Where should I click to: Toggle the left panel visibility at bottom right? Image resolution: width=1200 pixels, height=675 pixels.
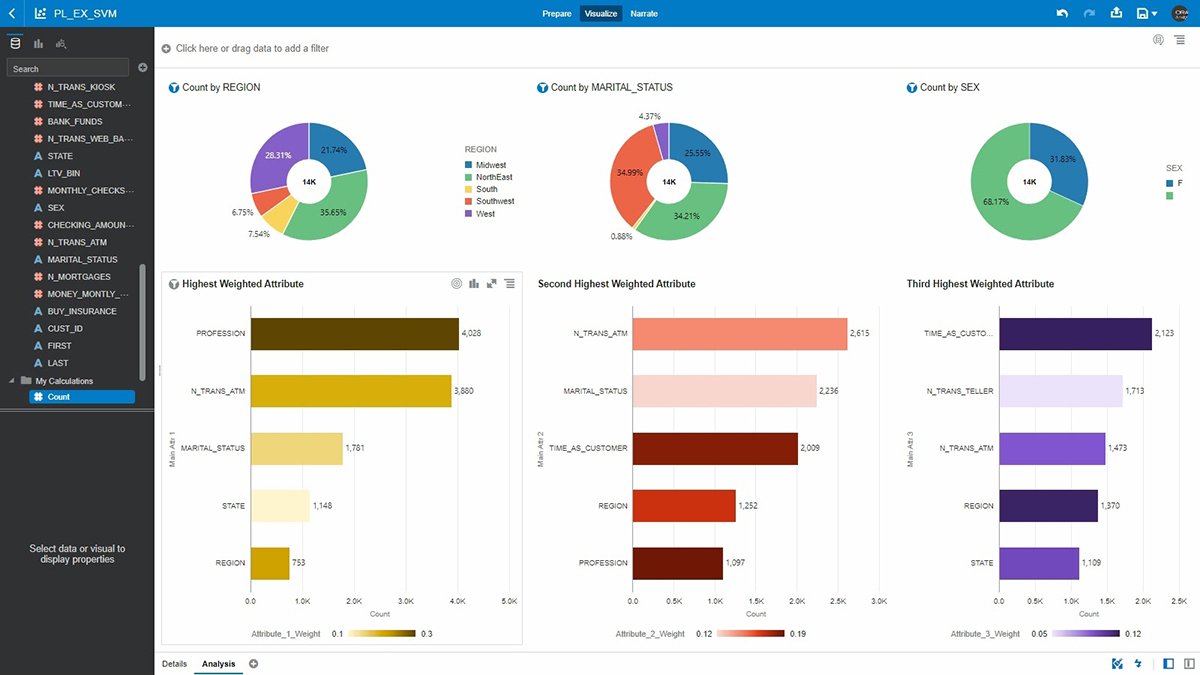tap(1168, 663)
